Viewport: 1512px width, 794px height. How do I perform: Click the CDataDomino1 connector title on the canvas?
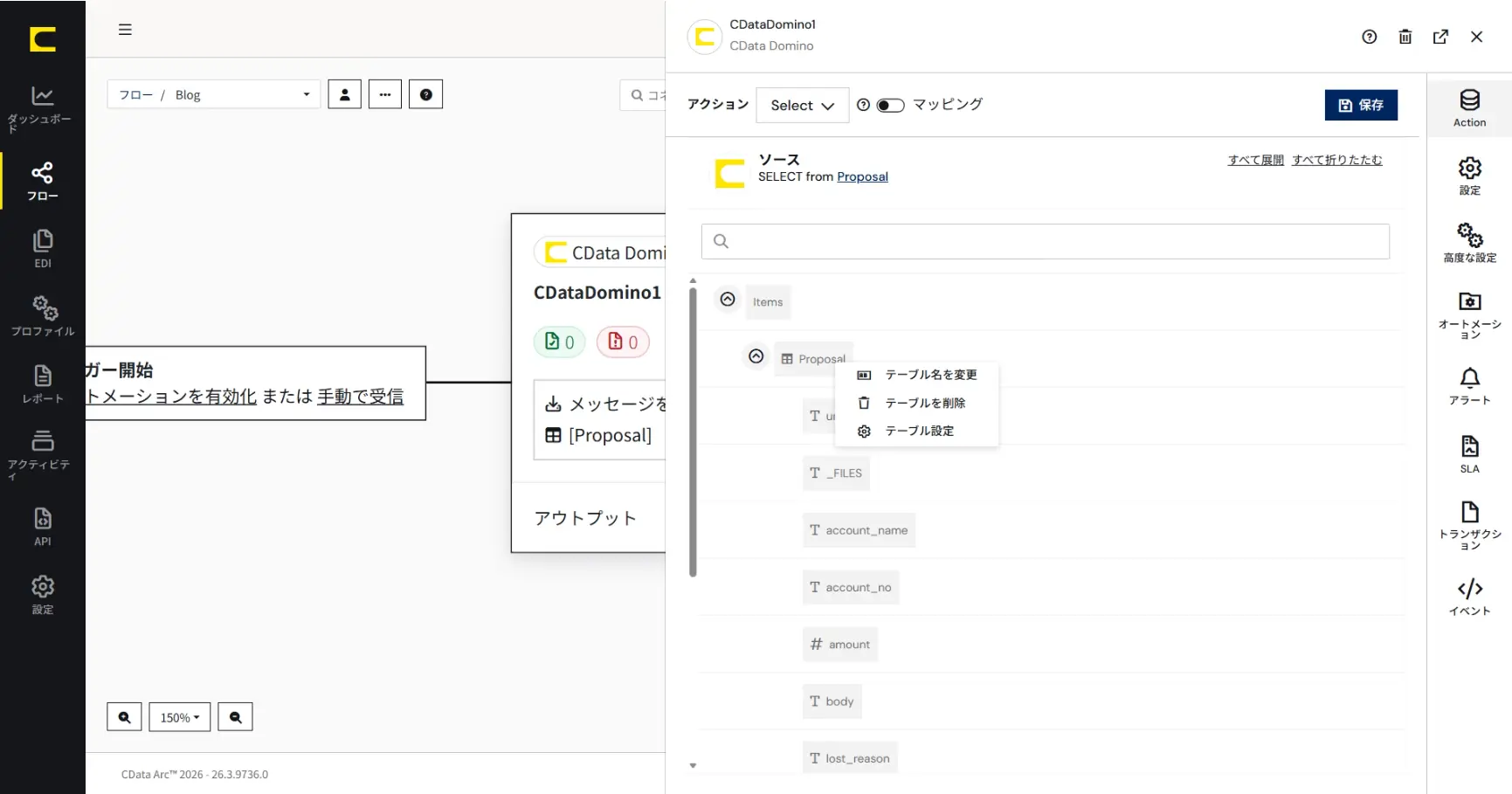[x=597, y=293]
